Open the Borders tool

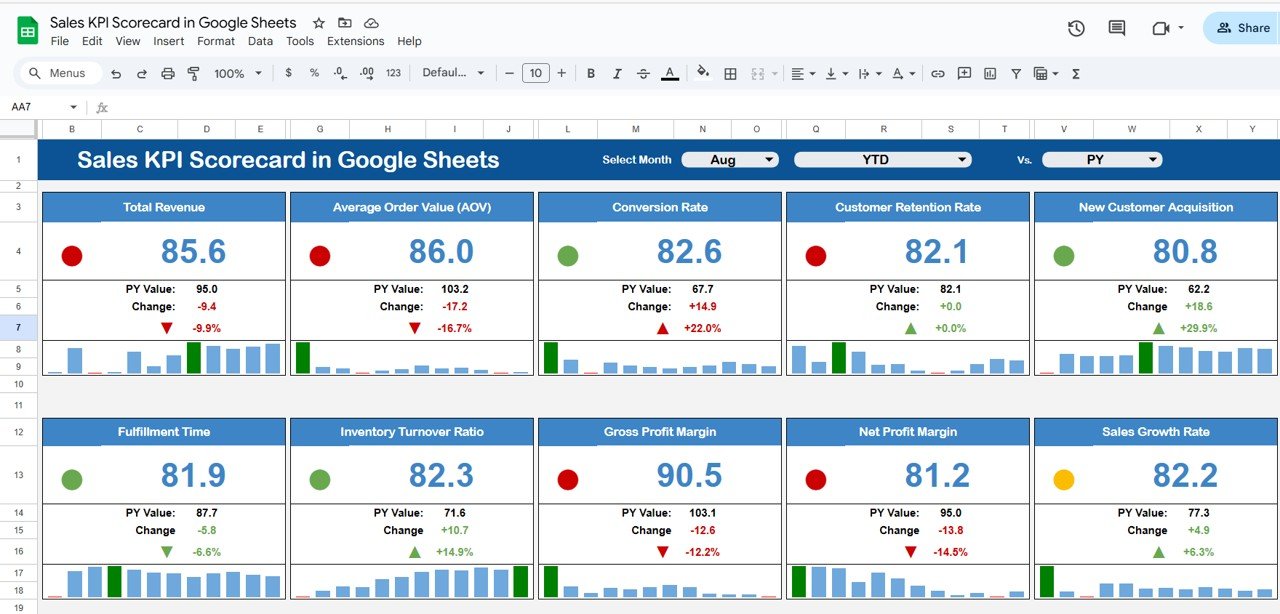[730, 73]
